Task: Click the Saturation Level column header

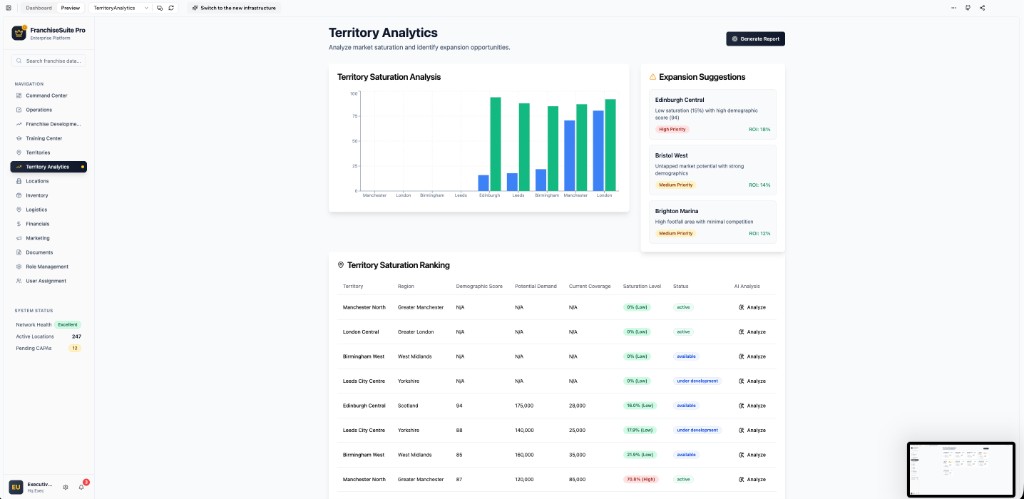Action: (x=642, y=287)
